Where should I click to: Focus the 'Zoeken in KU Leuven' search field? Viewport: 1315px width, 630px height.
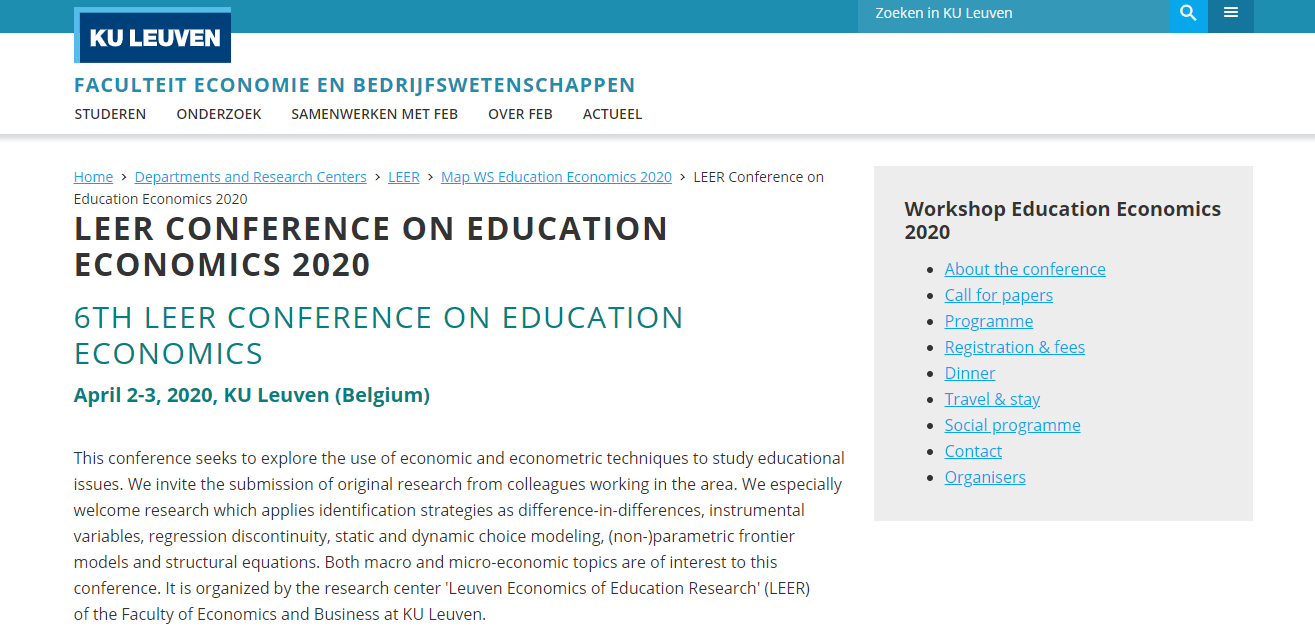[1014, 13]
